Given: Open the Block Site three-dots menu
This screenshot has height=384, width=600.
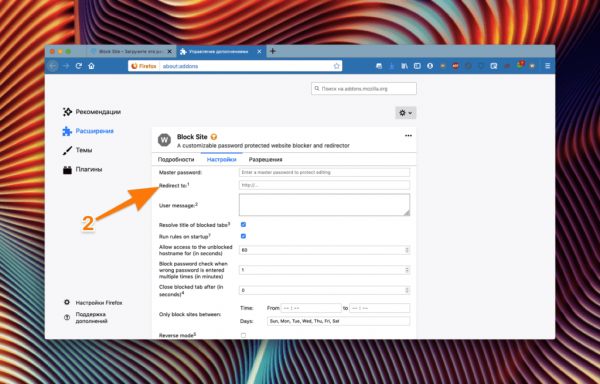Looking at the screenshot, I should coord(408,136).
